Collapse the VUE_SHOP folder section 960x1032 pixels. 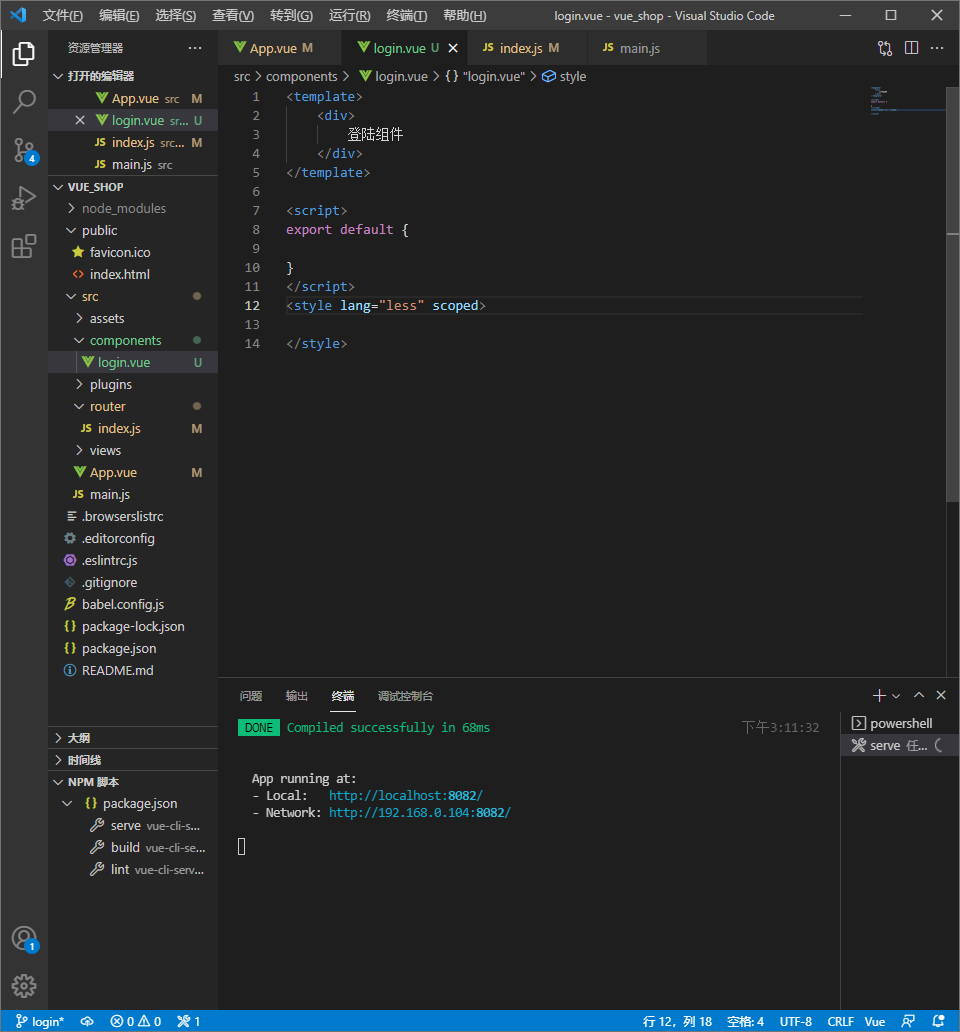pyautogui.click(x=133, y=187)
